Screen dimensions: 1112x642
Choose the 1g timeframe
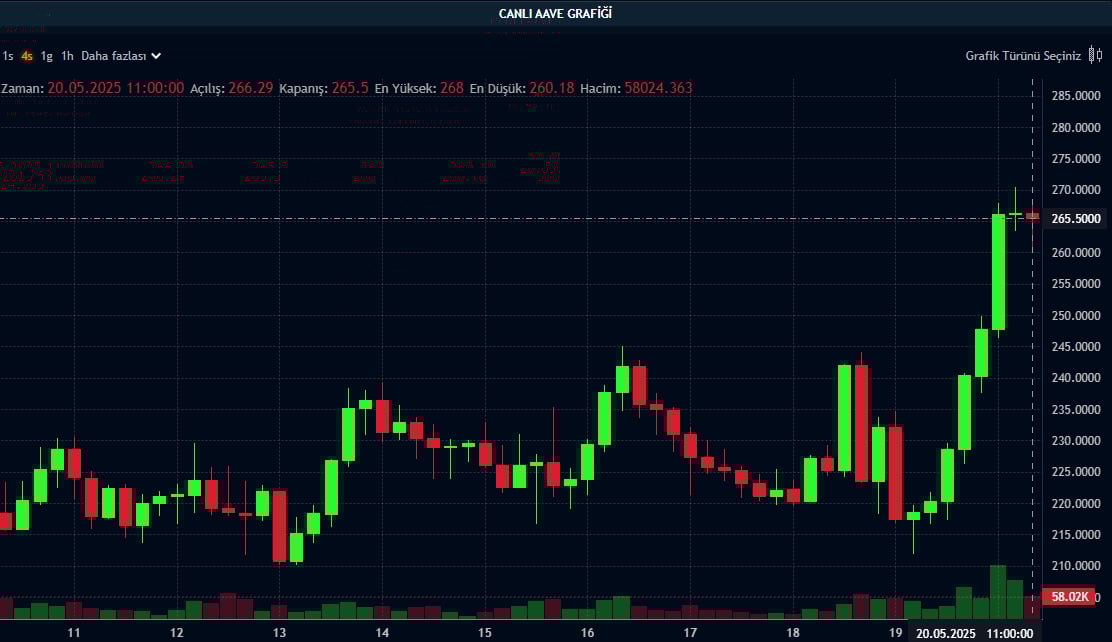47,56
